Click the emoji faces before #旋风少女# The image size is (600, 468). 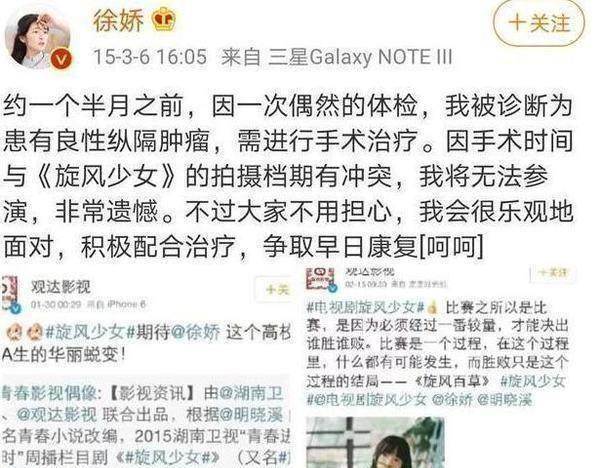point(23,333)
